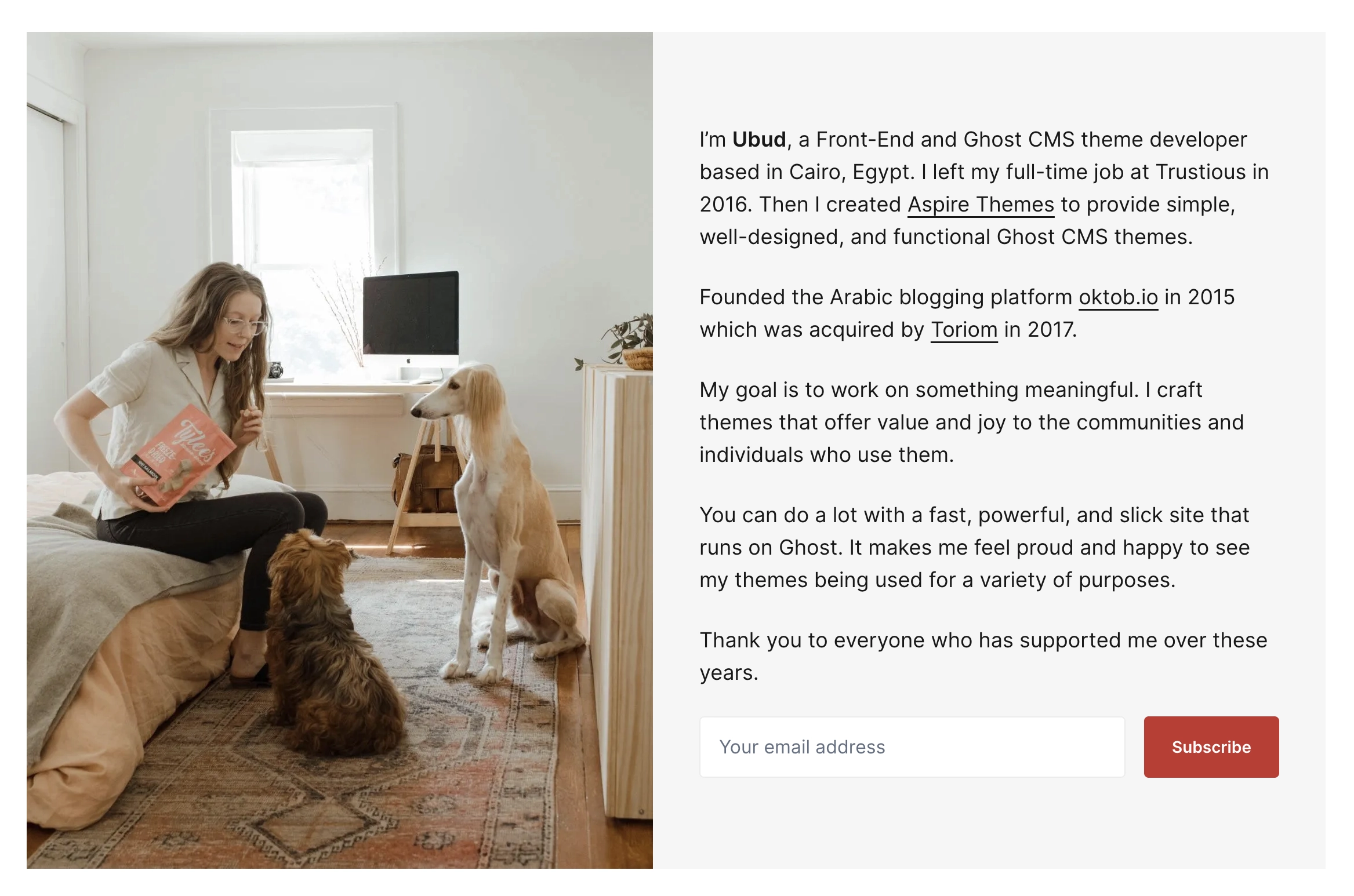Focus the Your email address field
Screen dimensions: 1354x896
[x=912, y=746]
